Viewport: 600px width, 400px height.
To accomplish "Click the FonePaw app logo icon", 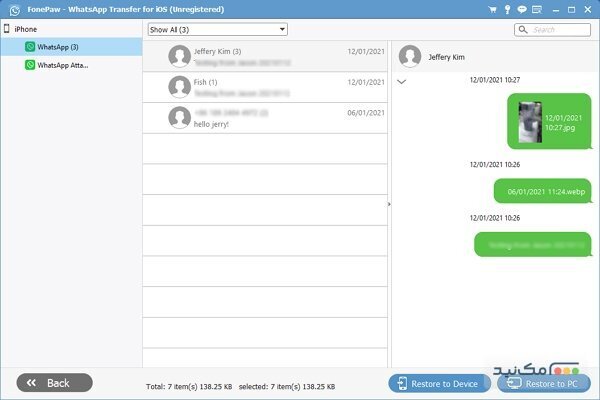I will pos(15,10).
